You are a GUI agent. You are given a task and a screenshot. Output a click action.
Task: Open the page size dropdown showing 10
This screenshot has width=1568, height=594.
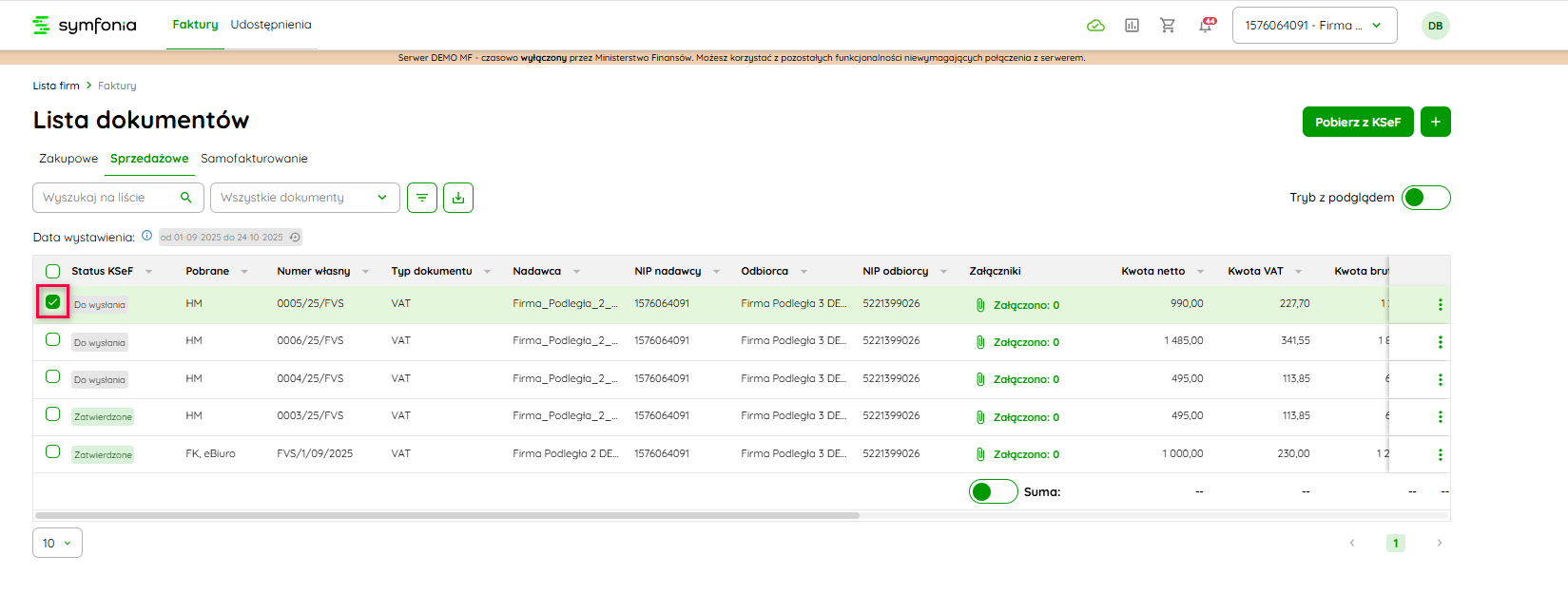coord(57,543)
